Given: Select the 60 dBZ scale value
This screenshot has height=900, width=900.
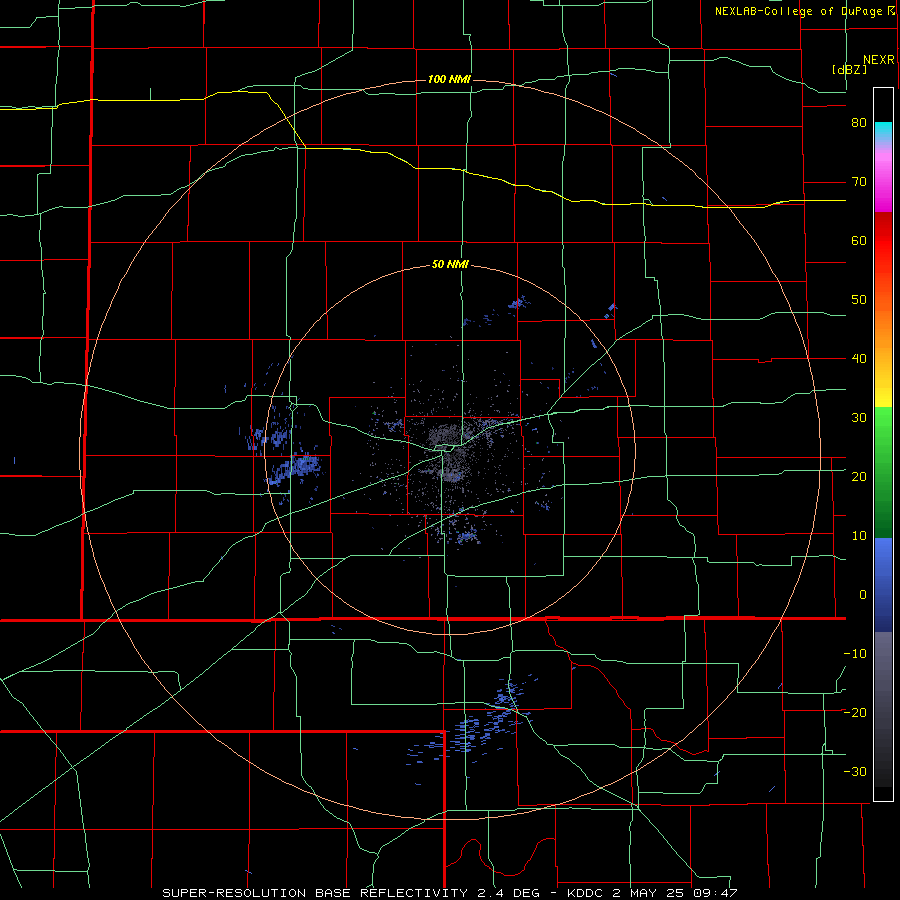Looking at the screenshot, I should point(859,240).
